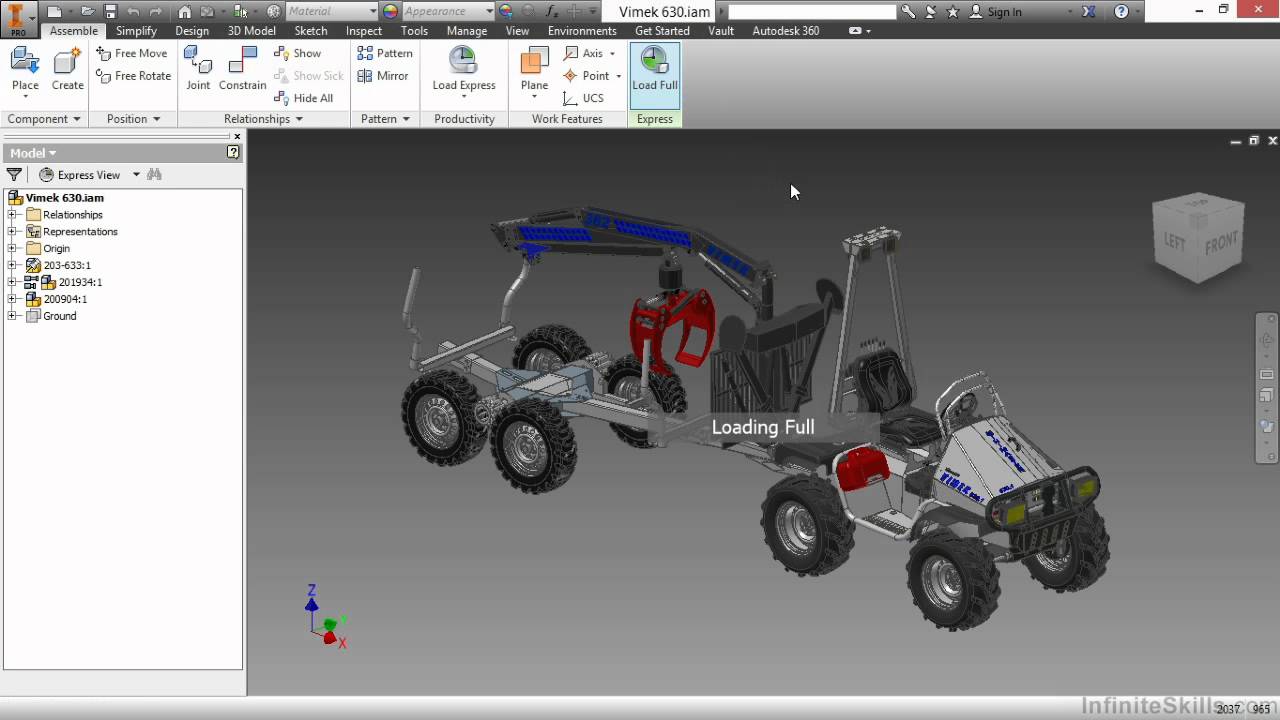
Task: Click the ViewCube LEFT face
Action: pos(1175,240)
